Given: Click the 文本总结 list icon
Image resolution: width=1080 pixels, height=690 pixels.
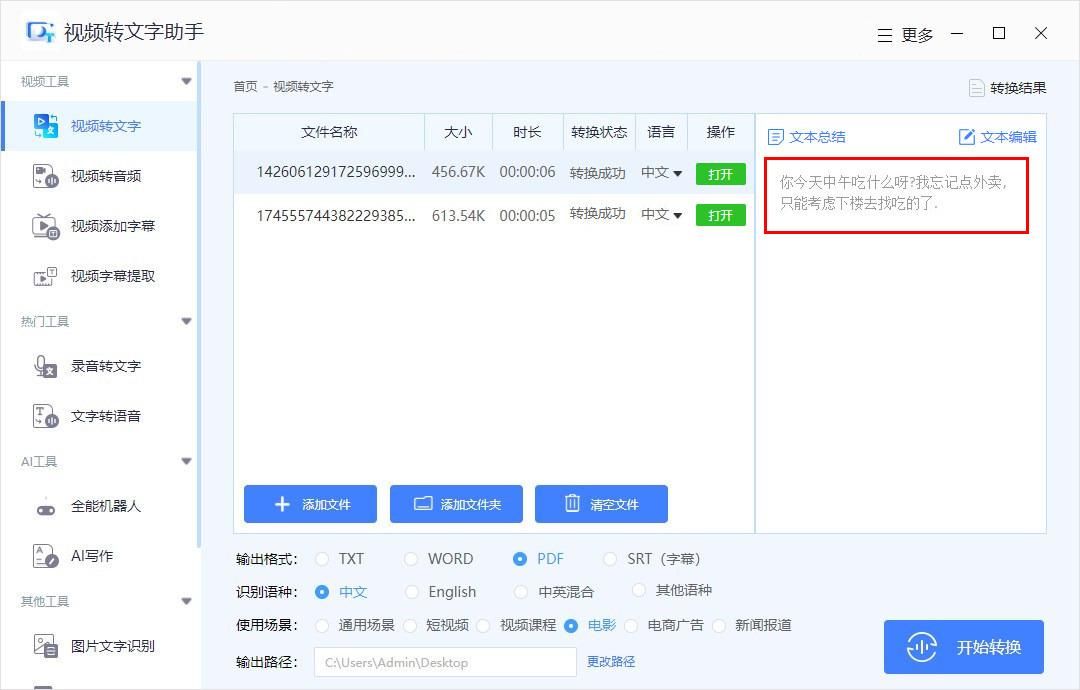Looking at the screenshot, I should pyautogui.click(x=776, y=137).
